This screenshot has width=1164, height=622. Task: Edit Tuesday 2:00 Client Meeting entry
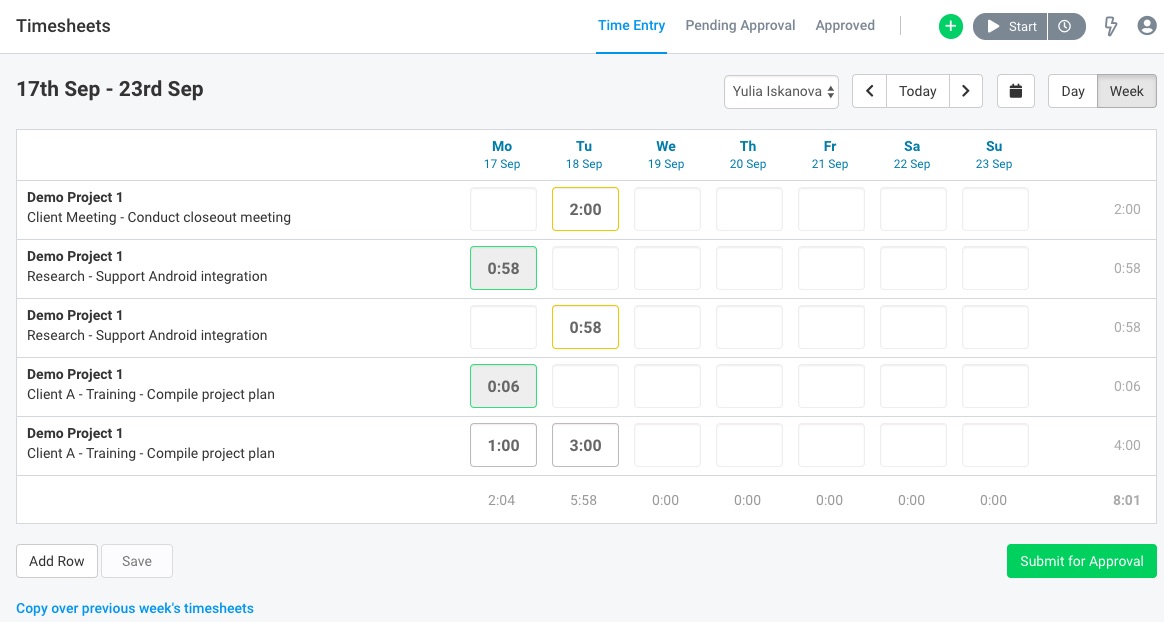coord(585,209)
